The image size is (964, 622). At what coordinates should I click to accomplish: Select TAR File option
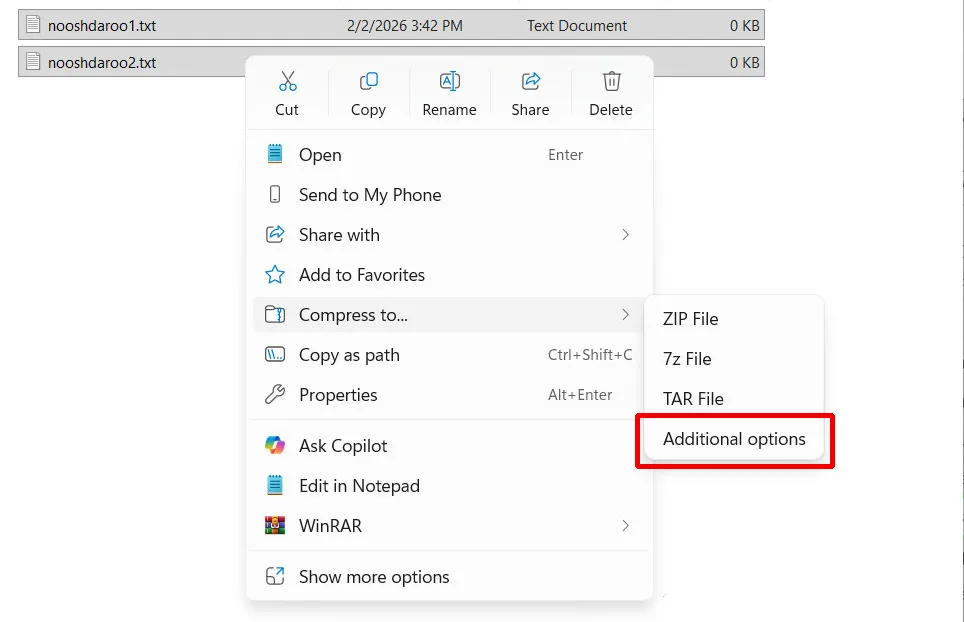693,399
